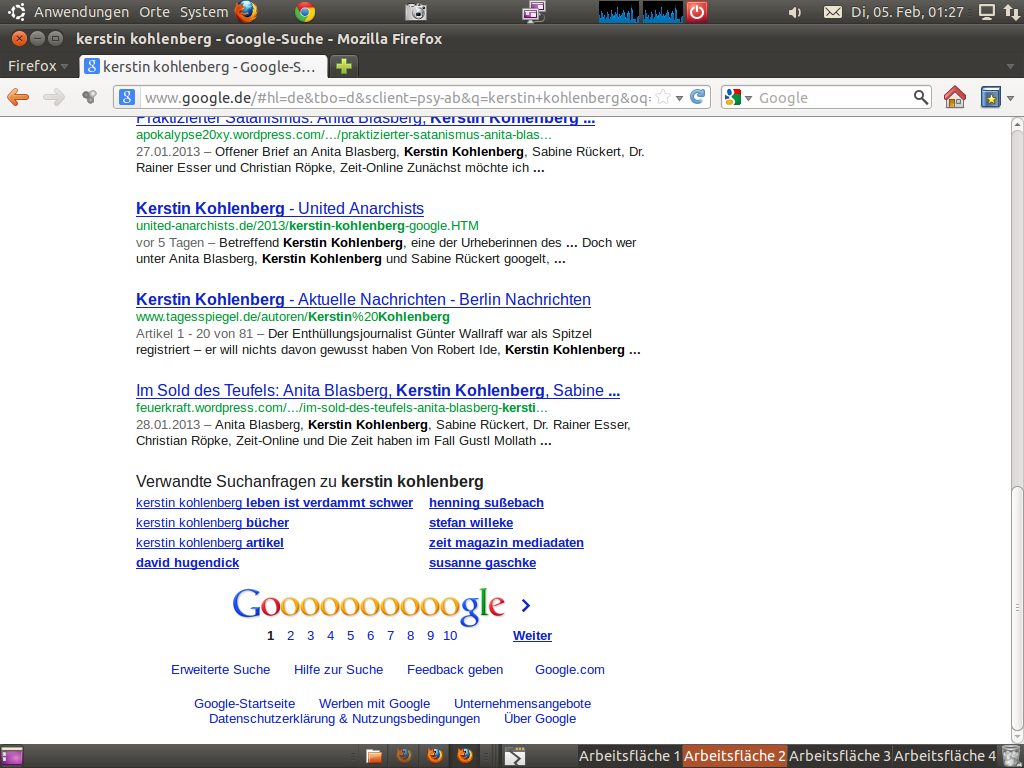1024x768 pixels.
Task: Click the page vertical scrollbar thumb
Action: [1017, 607]
